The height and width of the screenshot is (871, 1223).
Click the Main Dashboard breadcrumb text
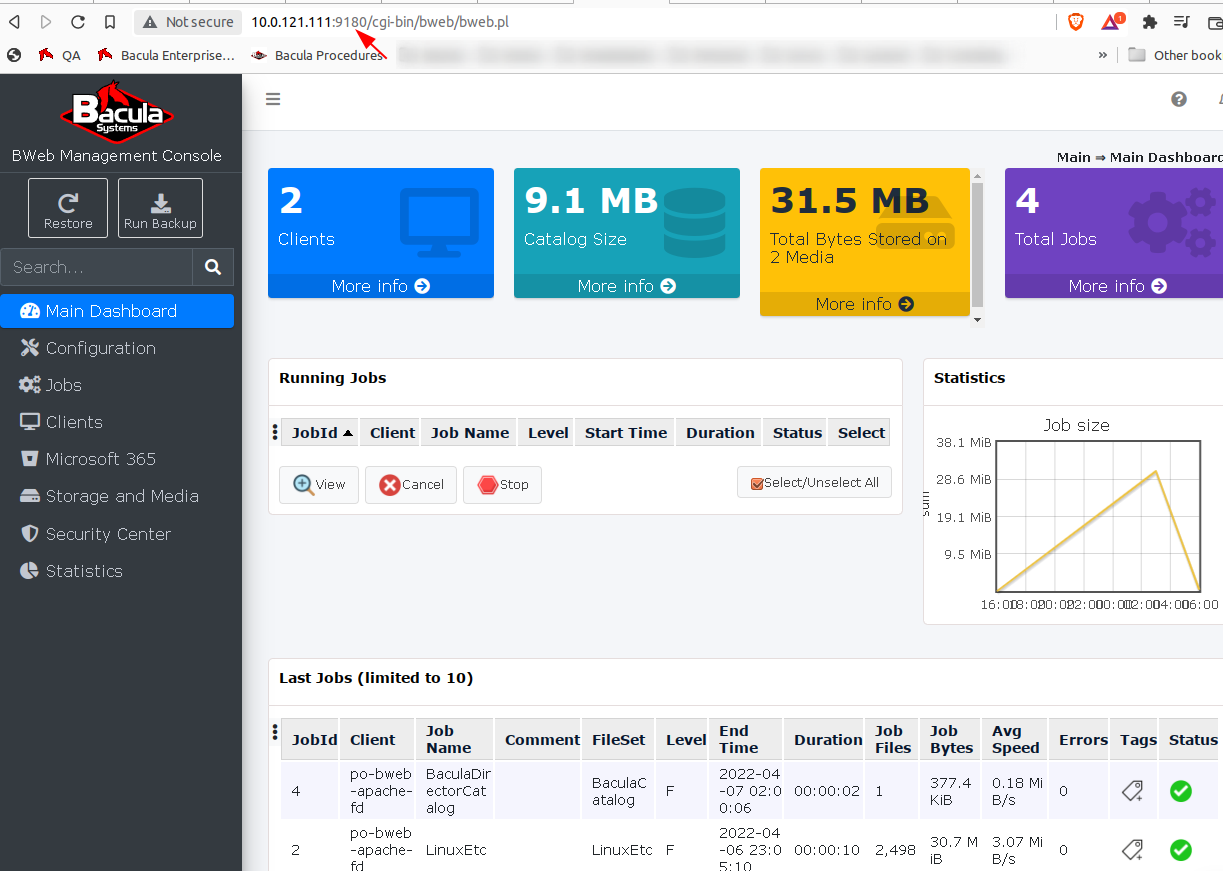(x=1166, y=157)
